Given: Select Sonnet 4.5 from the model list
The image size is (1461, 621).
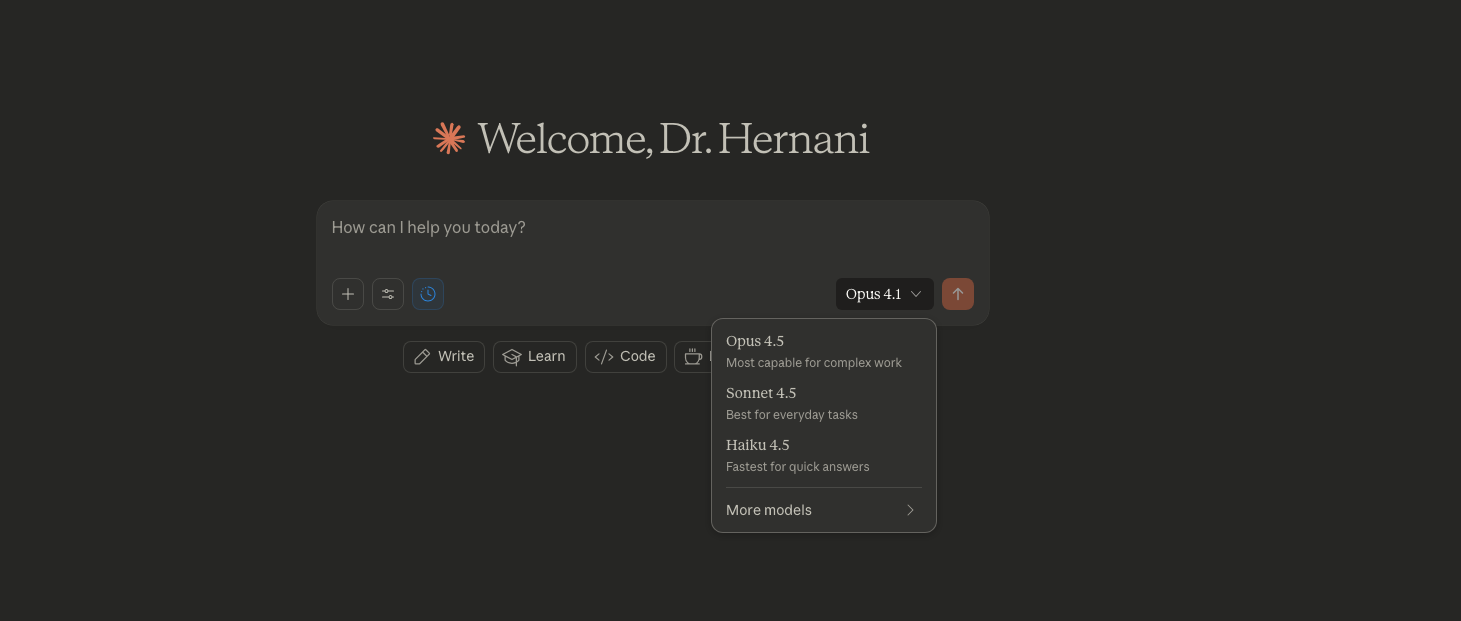Looking at the screenshot, I should click(824, 403).
